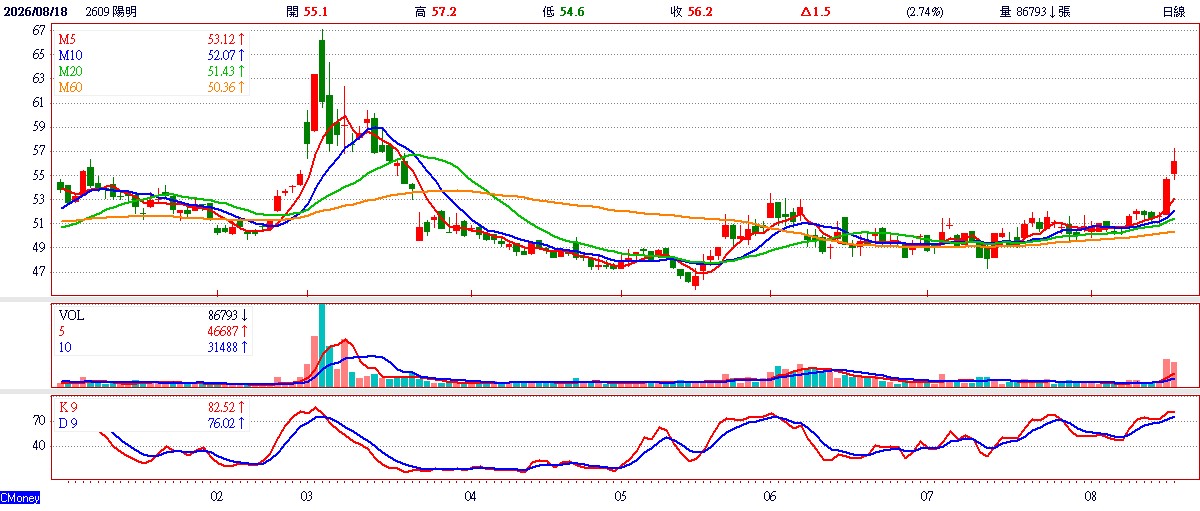The height and width of the screenshot is (511, 1200).
Task: Click the M5 value 53.12
Action: pos(221,39)
